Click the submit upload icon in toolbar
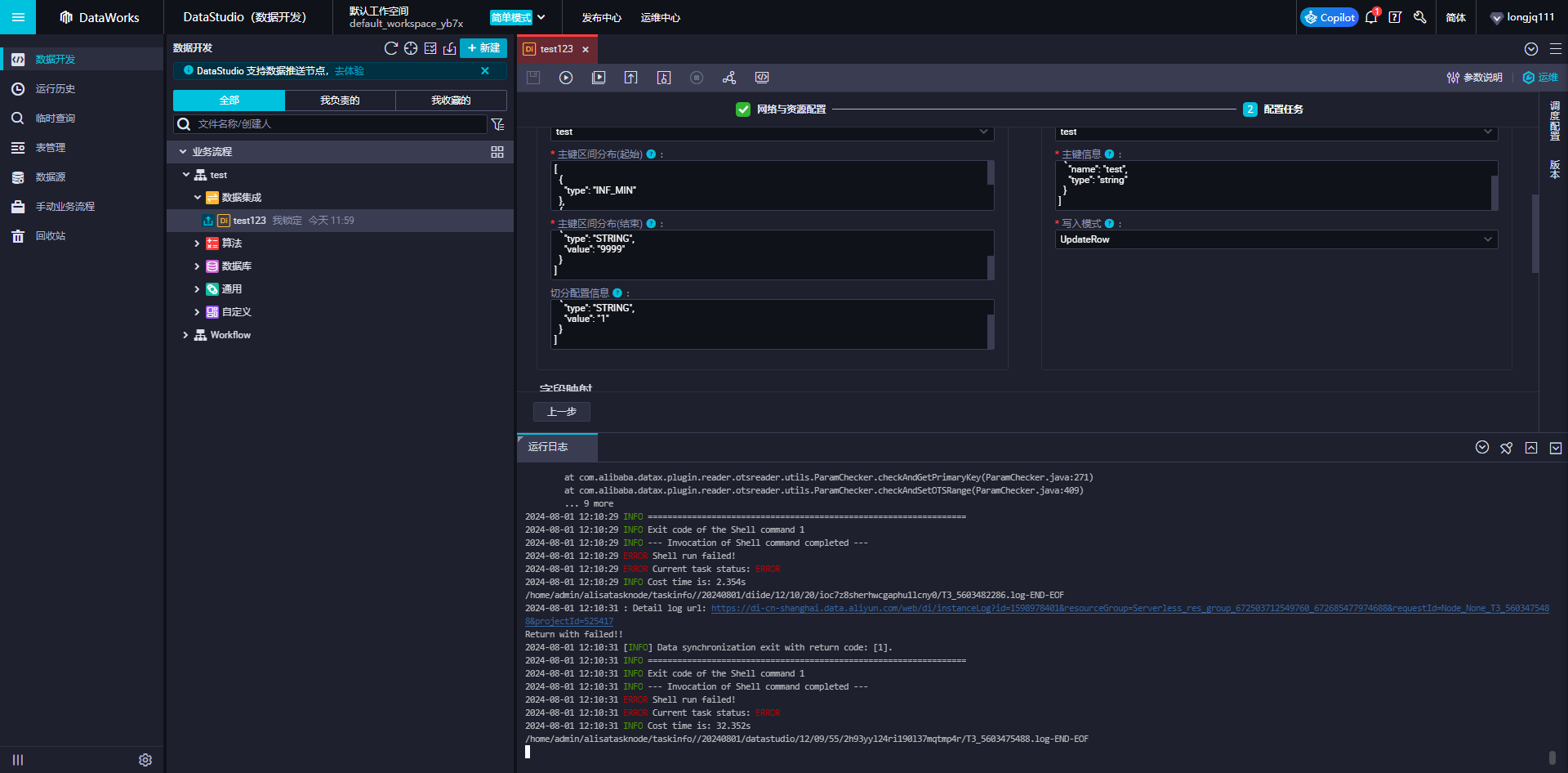 631,78
